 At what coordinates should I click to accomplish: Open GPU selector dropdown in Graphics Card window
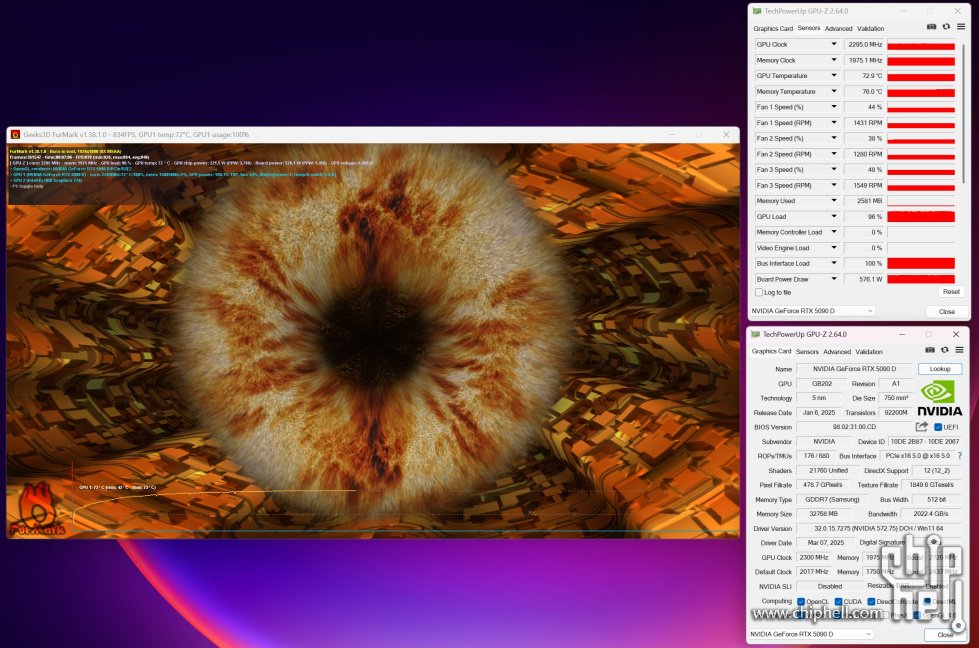(811, 634)
